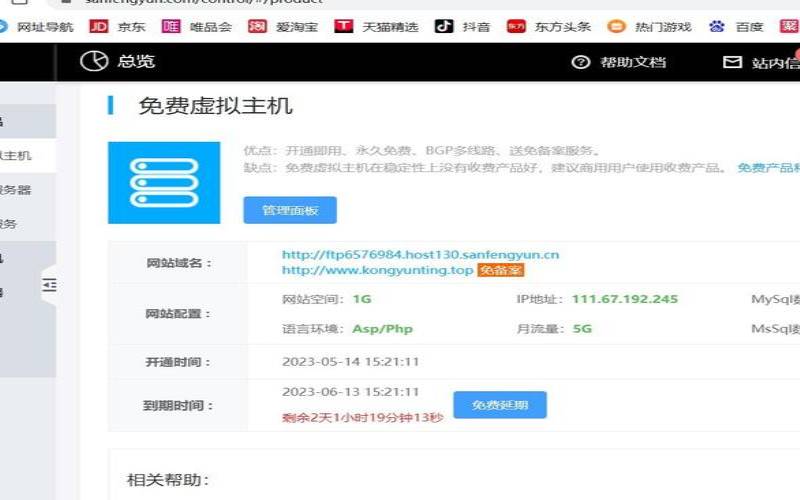Click the IP address 111.67.192.245
Viewport: 800px width, 500px height.
[x=625, y=299]
